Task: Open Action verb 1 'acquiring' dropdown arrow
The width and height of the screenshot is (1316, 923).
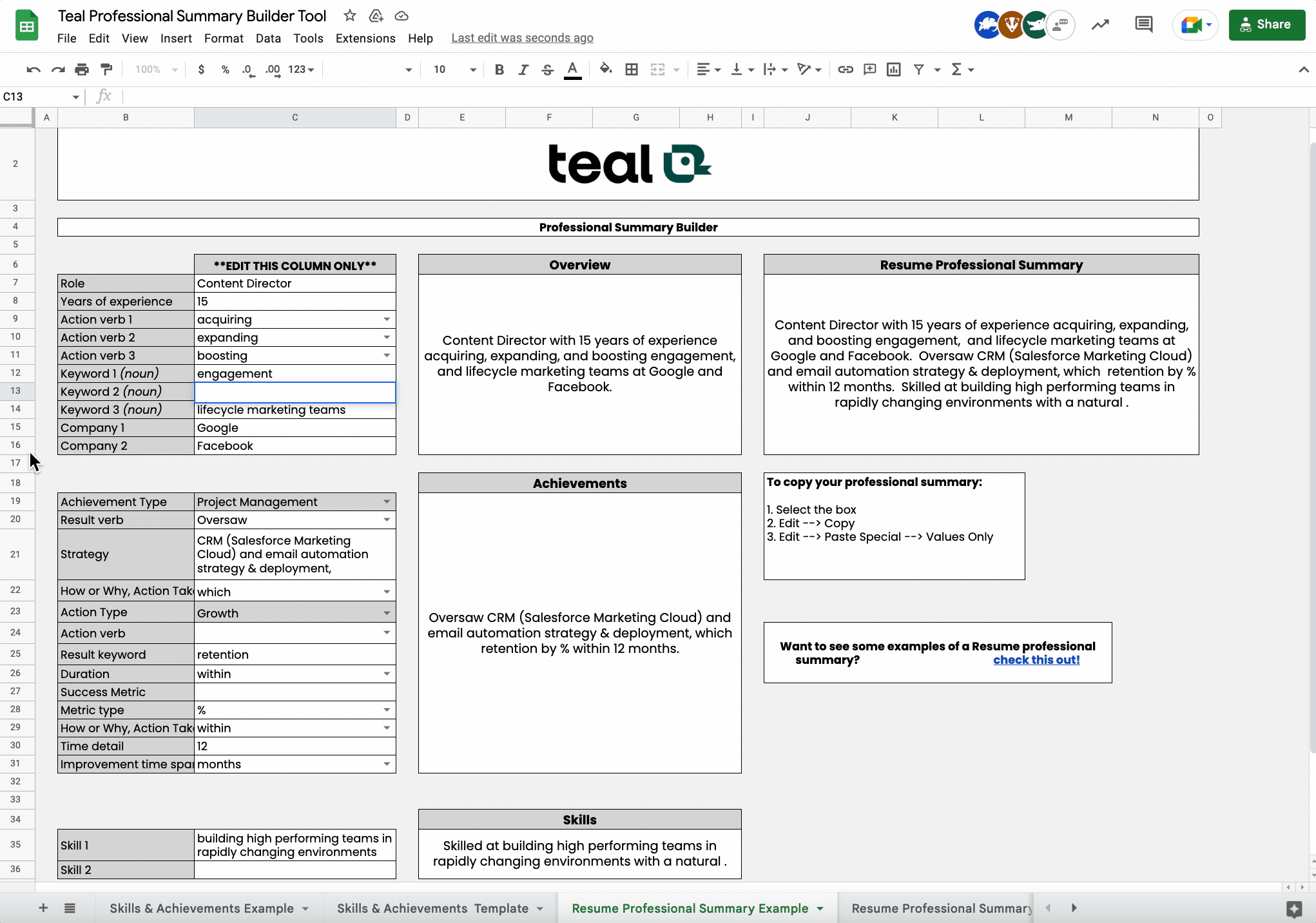Action: [387, 320]
